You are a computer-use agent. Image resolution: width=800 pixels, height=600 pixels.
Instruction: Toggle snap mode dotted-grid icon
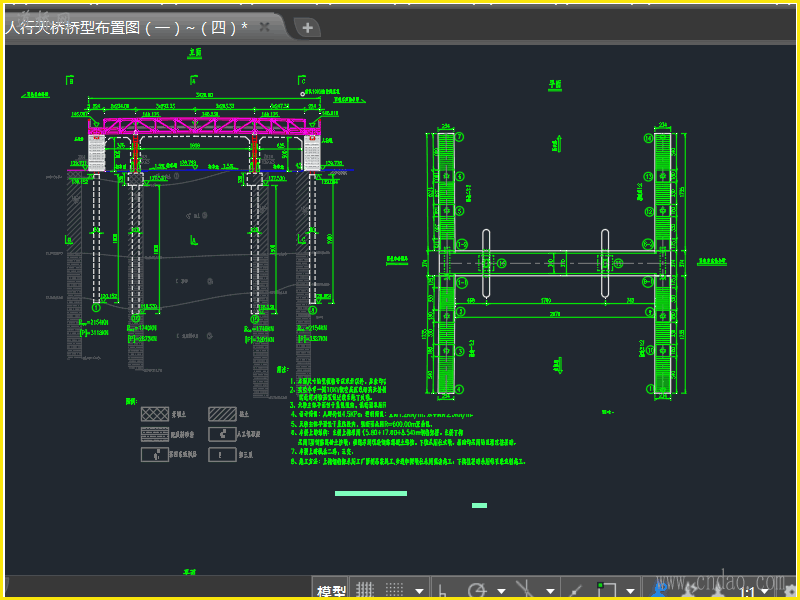click(395, 590)
